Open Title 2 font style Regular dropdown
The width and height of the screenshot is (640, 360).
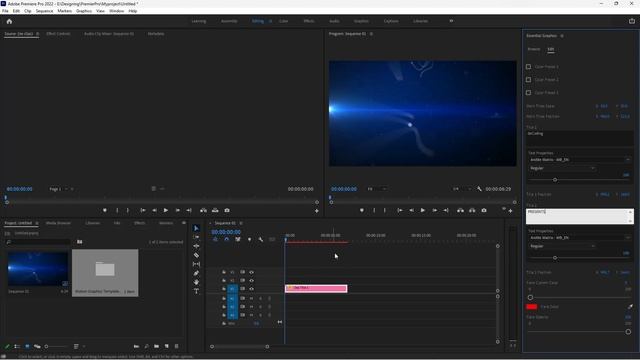[562, 246]
